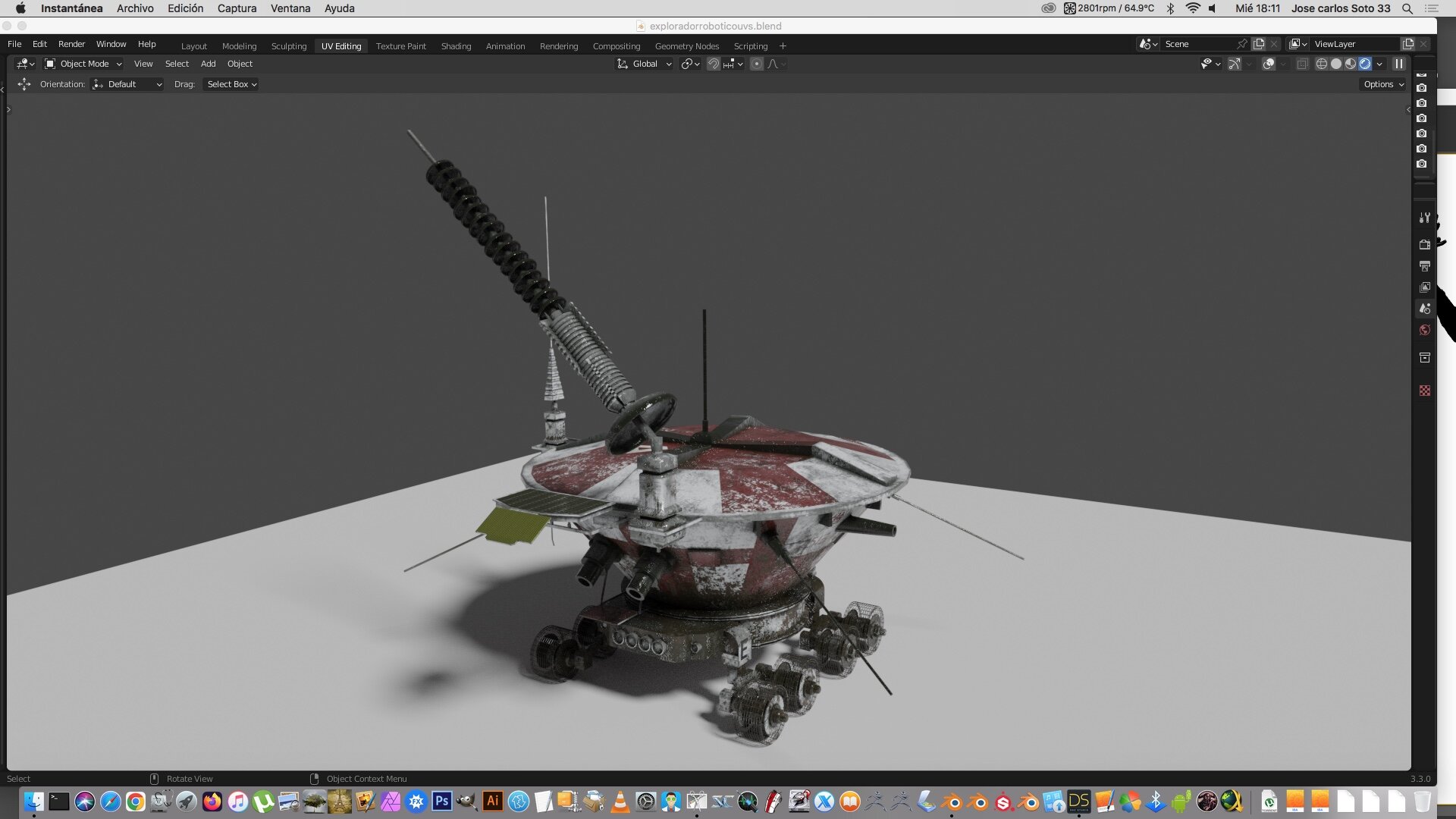Open the Output properties tab
Screen dimensions: 1456x819
click(x=1424, y=266)
